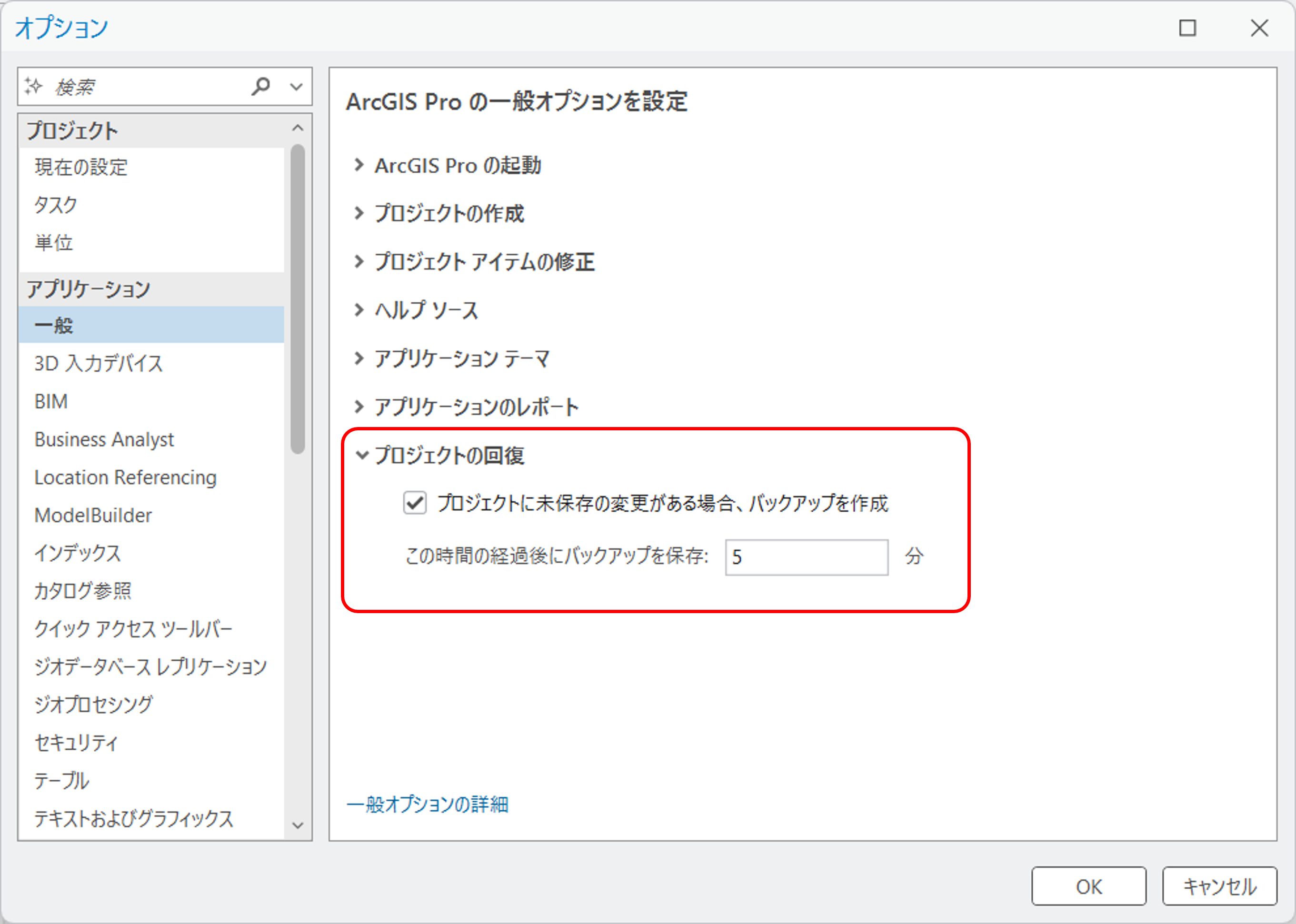
Task: Maximize the オプション dialog window
Action: pyautogui.click(x=1187, y=28)
